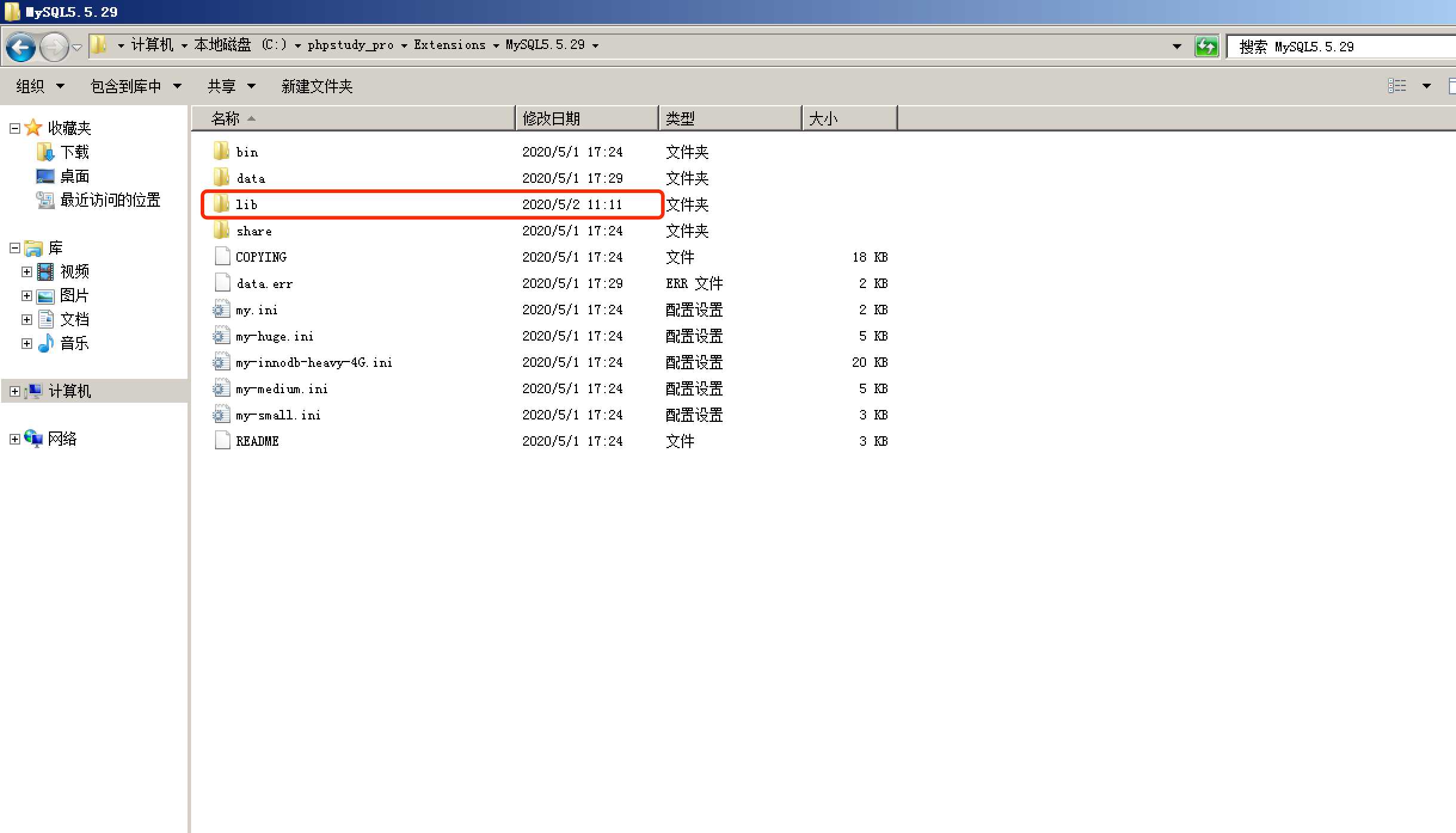Select the my-huge.ini file icon

tap(222, 335)
